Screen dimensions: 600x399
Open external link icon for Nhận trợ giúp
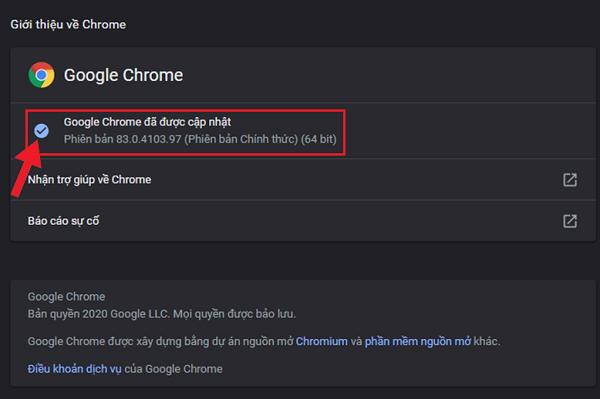click(x=570, y=180)
